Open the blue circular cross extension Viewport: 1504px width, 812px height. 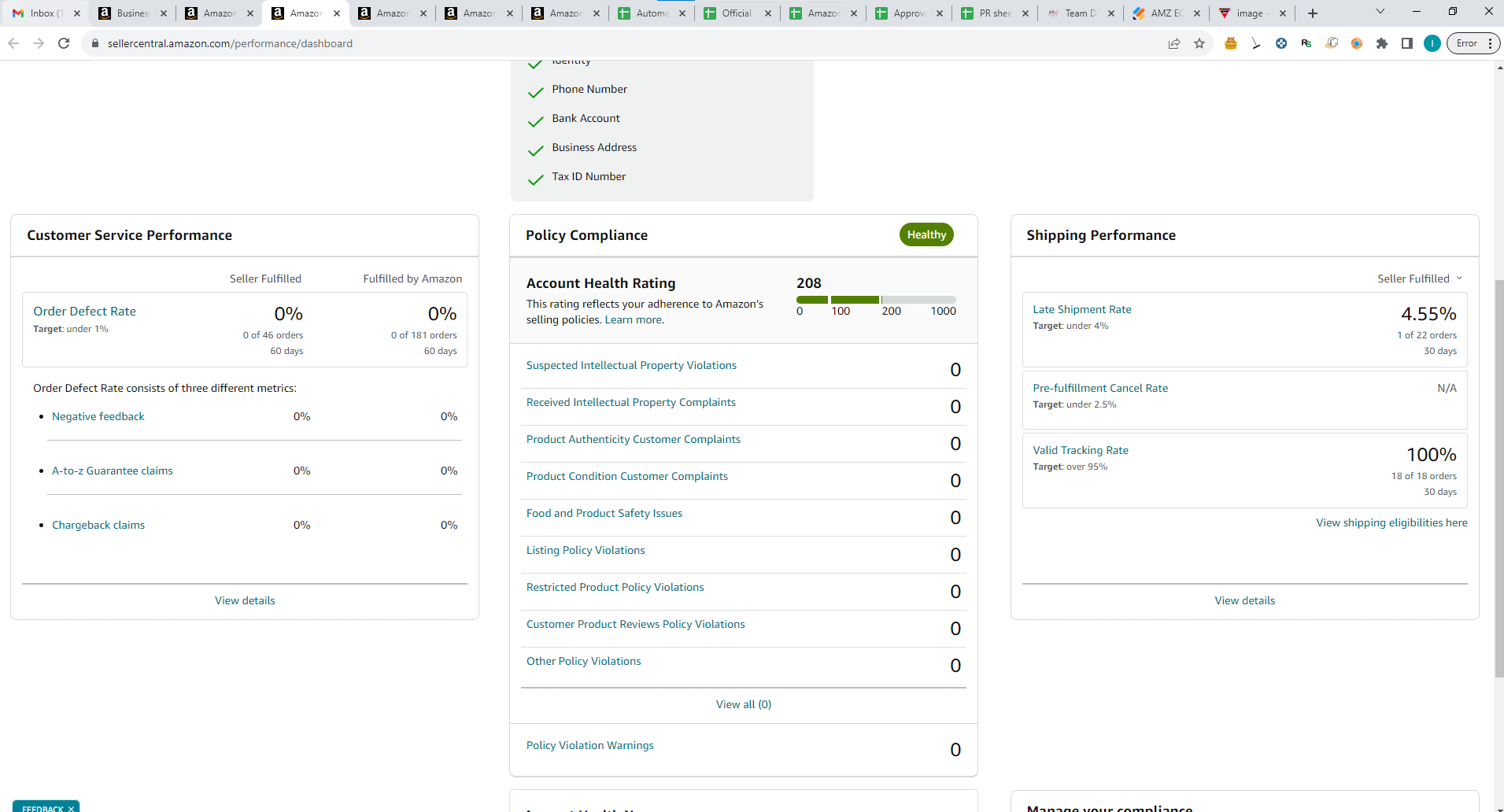tap(1281, 43)
